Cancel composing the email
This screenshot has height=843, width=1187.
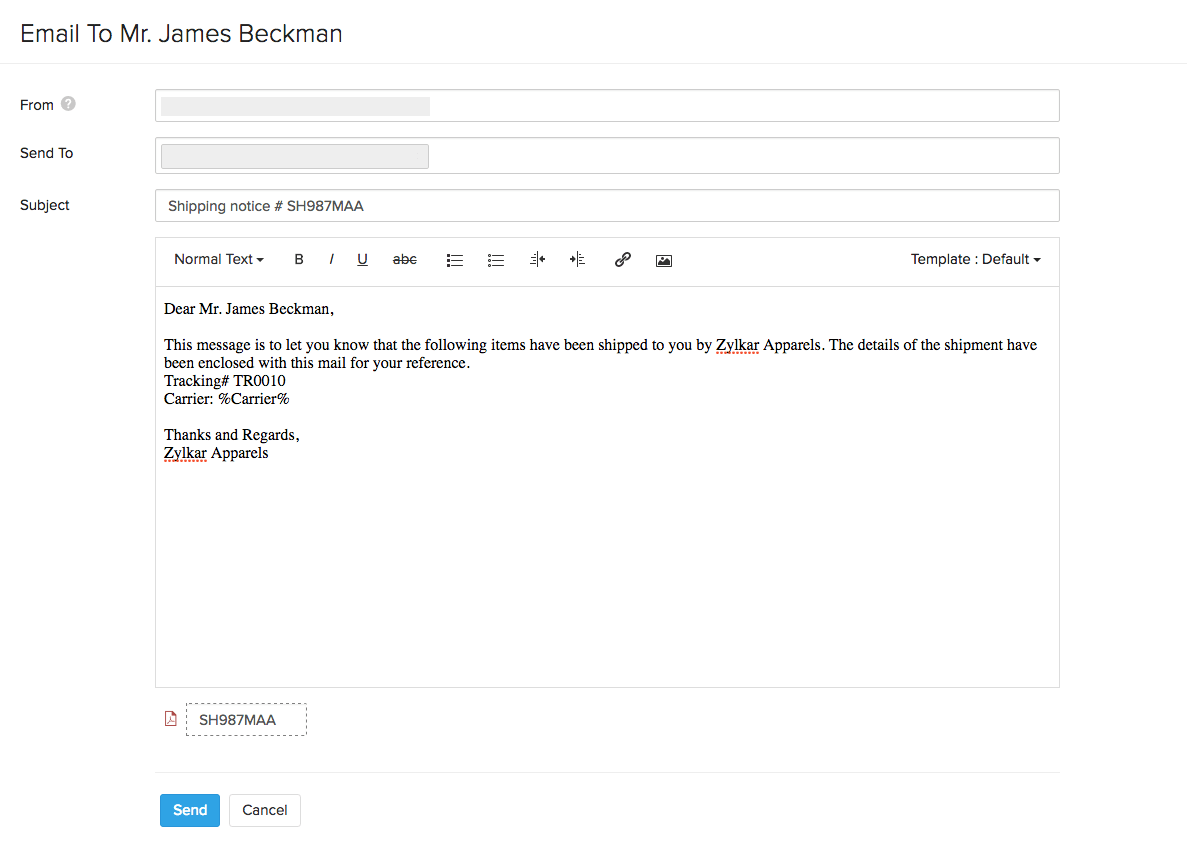click(x=264, y=810)
